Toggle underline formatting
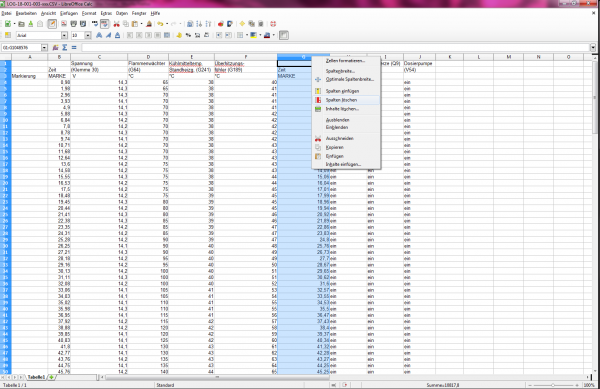Image resolution: width=600 pixels, height=389 pixels. (117, 35)
